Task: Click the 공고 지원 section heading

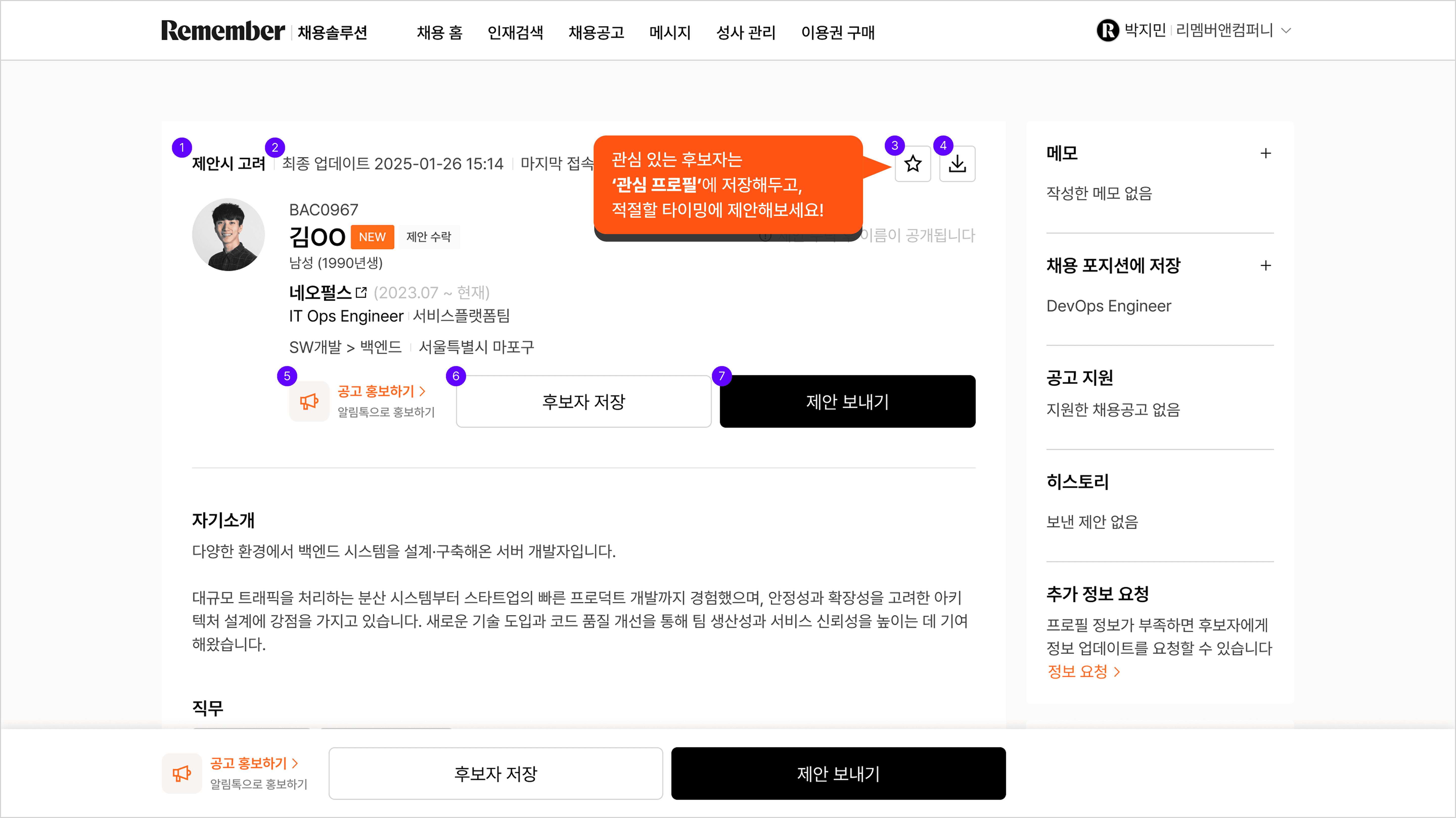Action: click(x=1080, y=378)
